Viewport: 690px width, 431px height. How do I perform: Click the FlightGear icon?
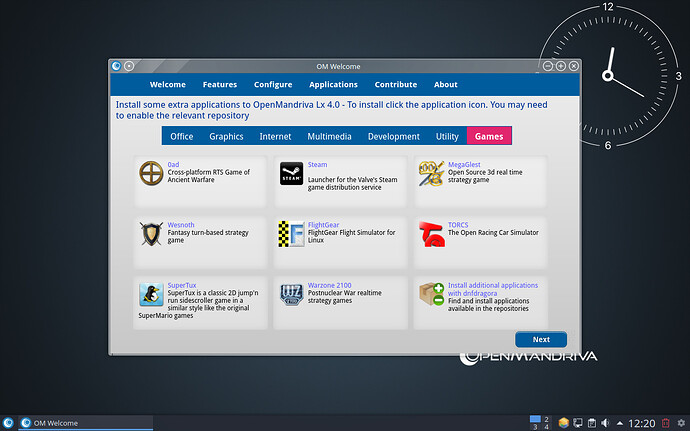click(291, 234)
